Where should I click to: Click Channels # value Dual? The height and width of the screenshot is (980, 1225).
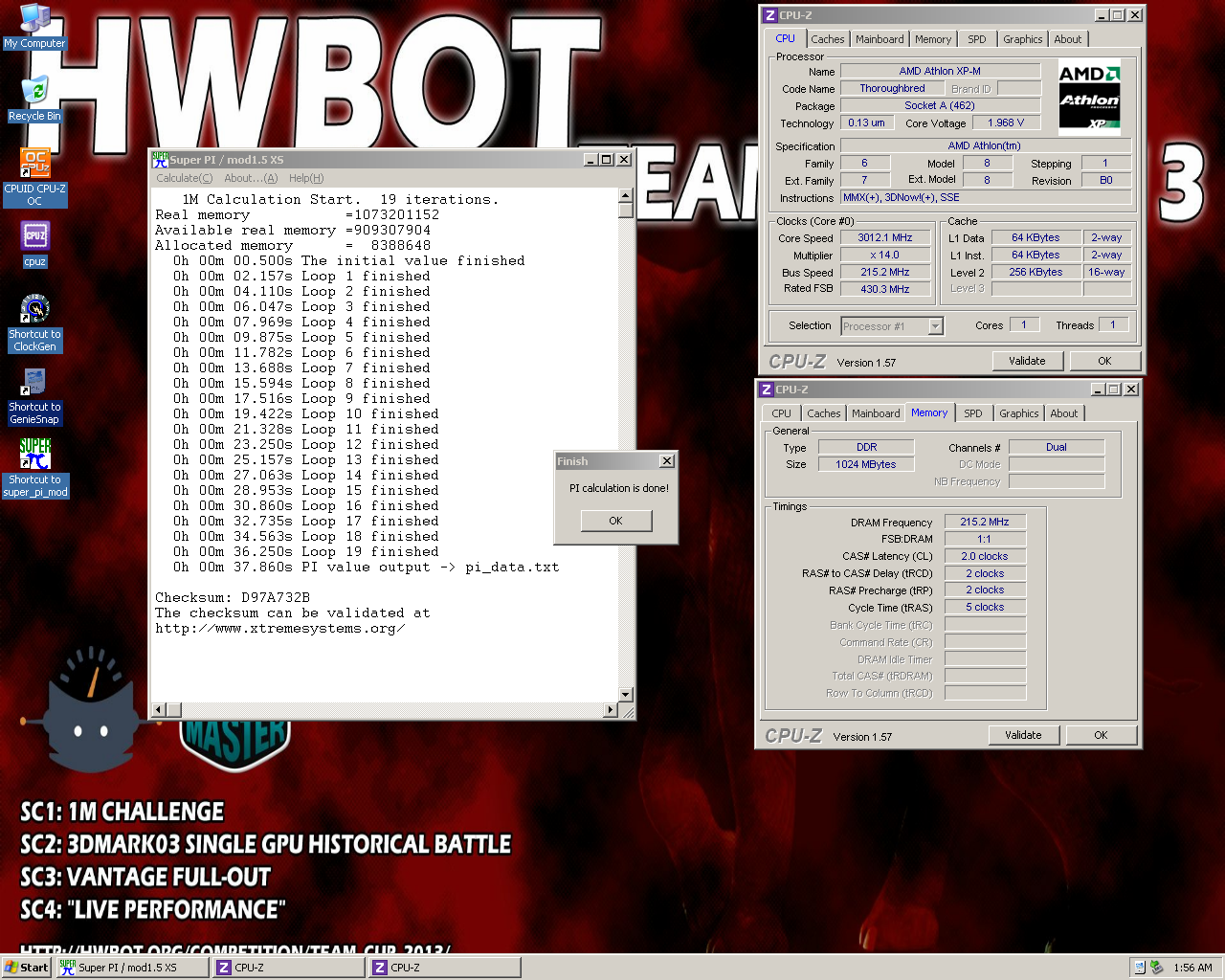coord(1057,447)
